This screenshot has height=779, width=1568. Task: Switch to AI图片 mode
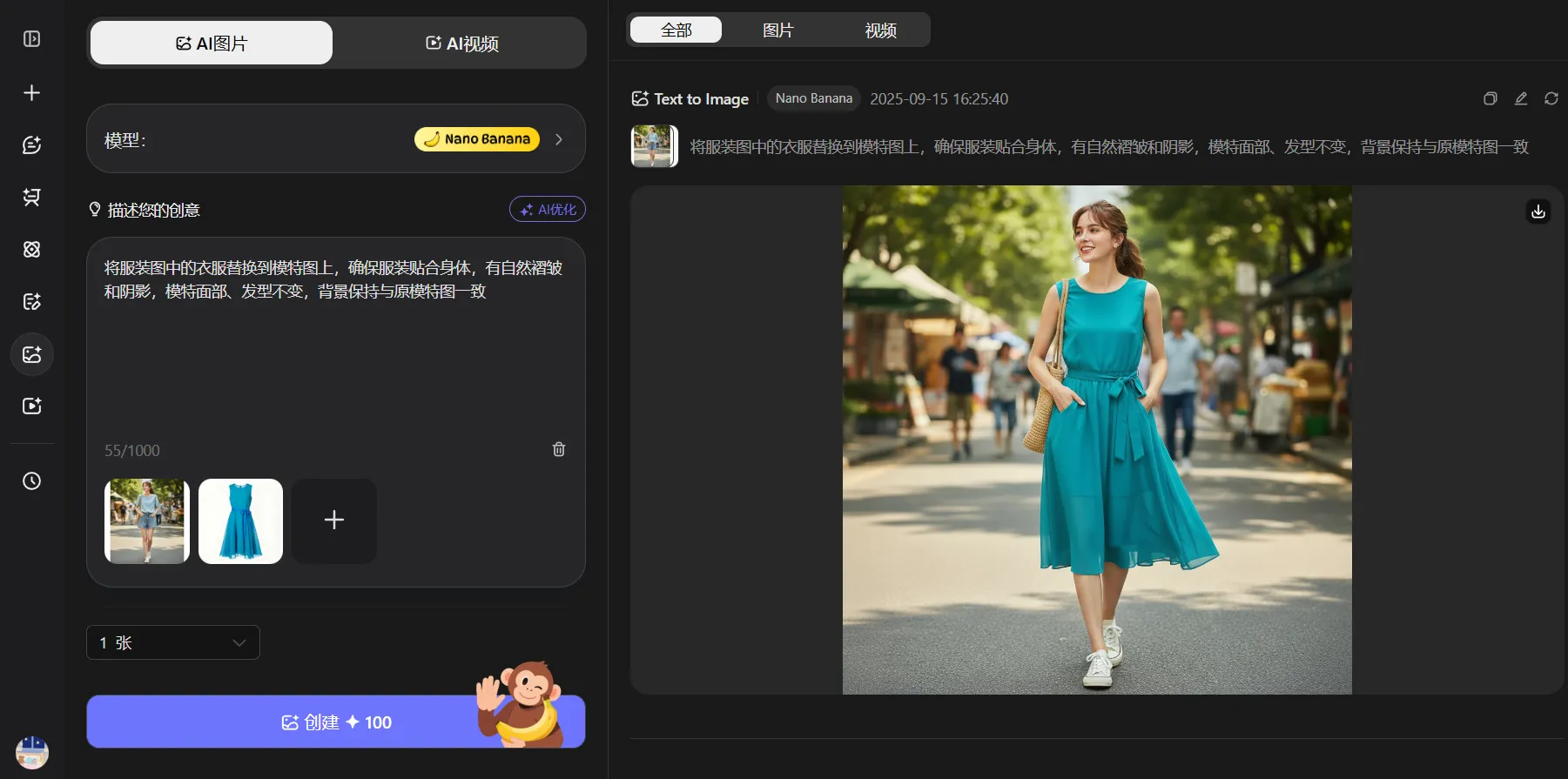pyautogui.click(x=212, y=44)
